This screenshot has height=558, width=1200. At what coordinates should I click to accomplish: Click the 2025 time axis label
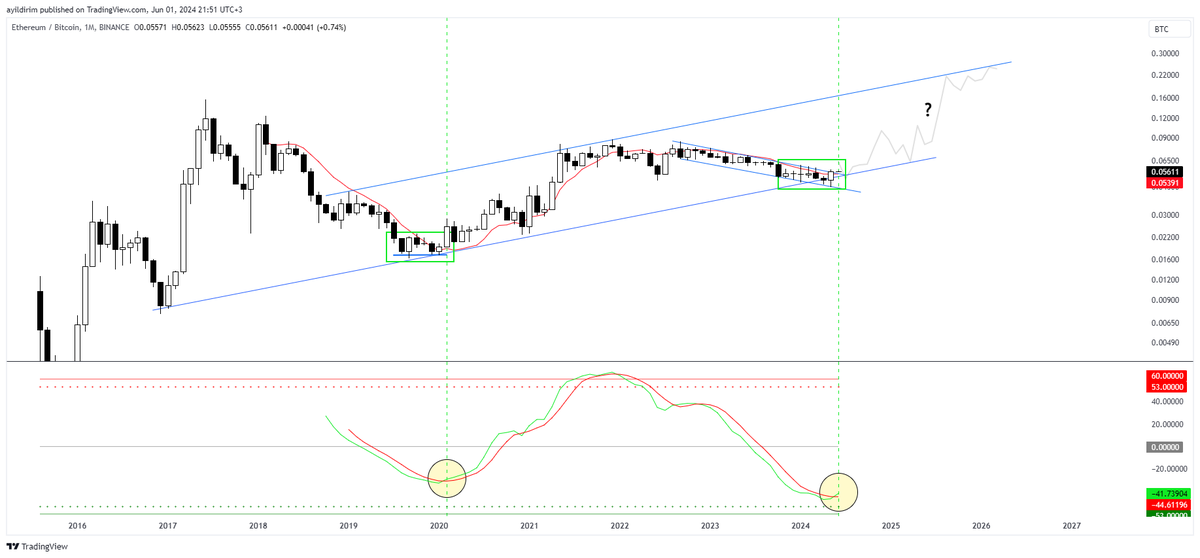(891, 524)
